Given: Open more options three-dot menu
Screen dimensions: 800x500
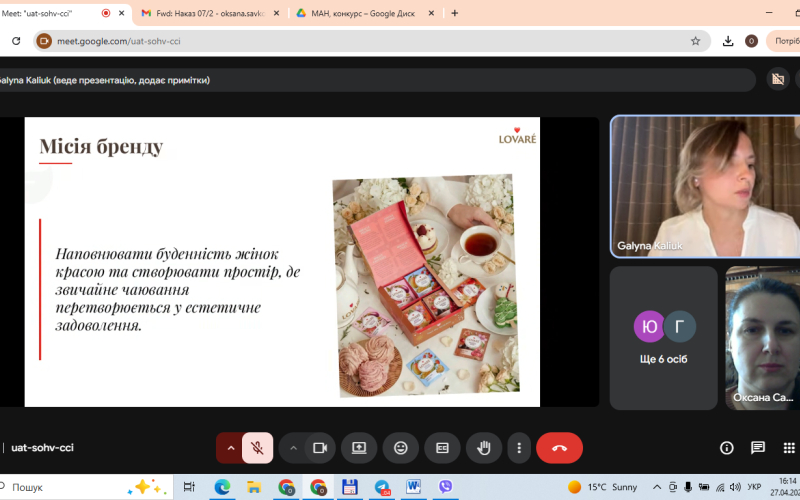Looking at the screenshot, I should [519, 448].
